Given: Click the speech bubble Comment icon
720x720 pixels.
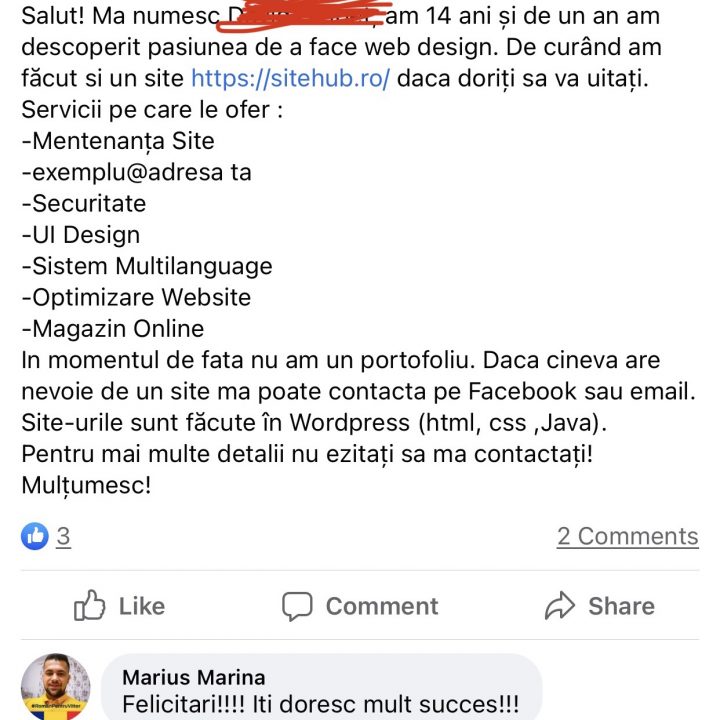Looking at the screenshot, I should coord(297,606).
